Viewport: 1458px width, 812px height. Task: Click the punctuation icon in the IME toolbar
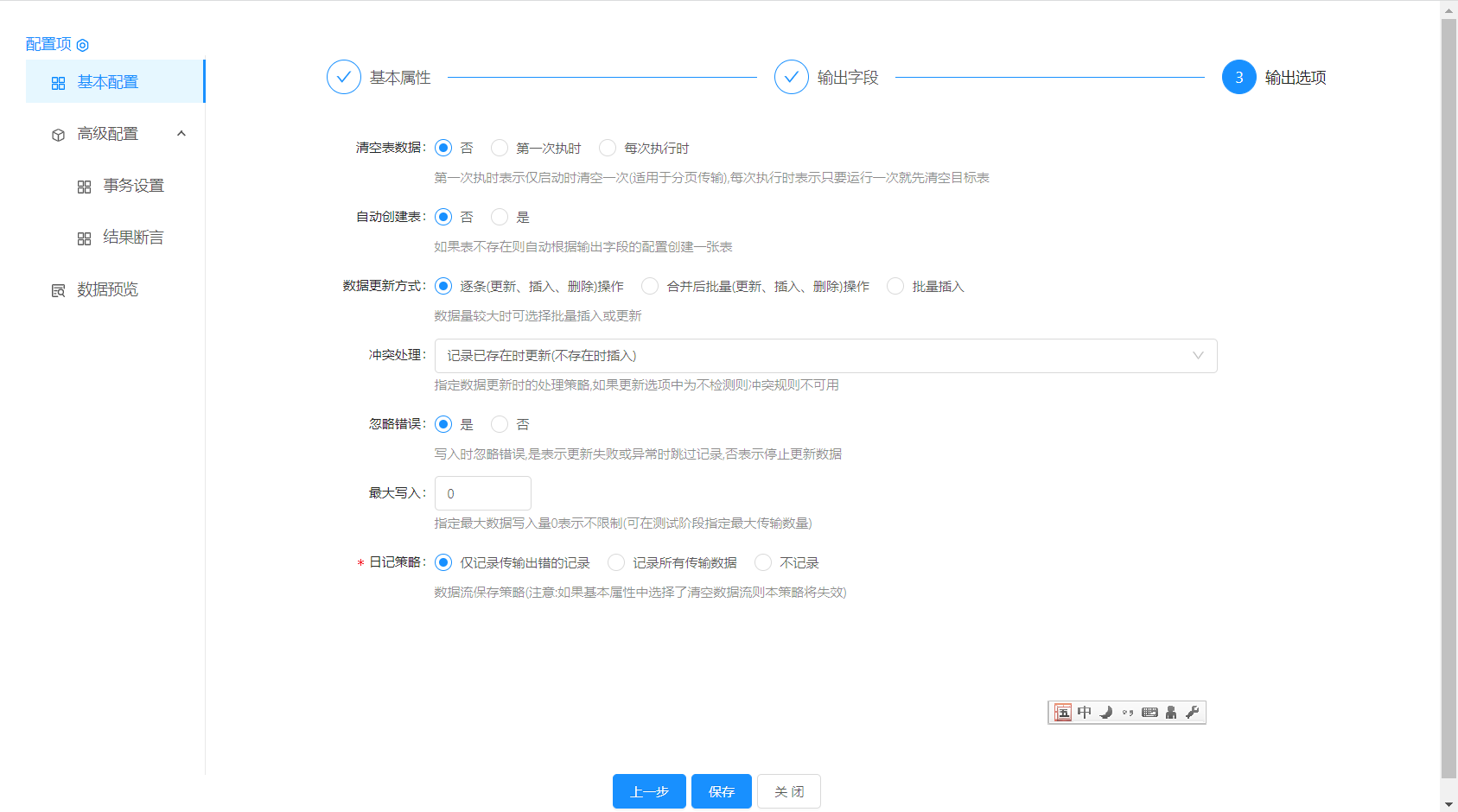click(1127, 713)
